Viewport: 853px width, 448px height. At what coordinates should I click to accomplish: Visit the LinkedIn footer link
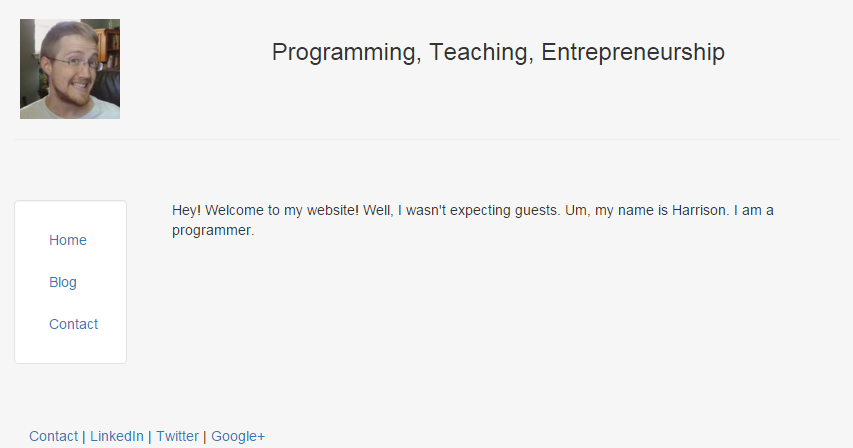click(116, 436)
